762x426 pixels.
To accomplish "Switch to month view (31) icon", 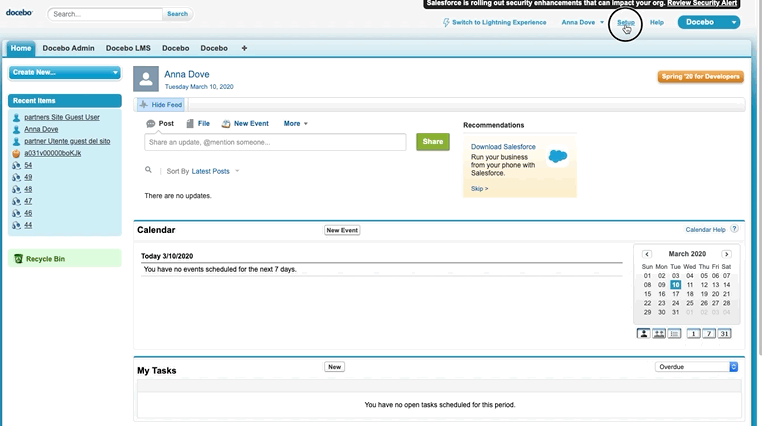I will tap(725, 333).
